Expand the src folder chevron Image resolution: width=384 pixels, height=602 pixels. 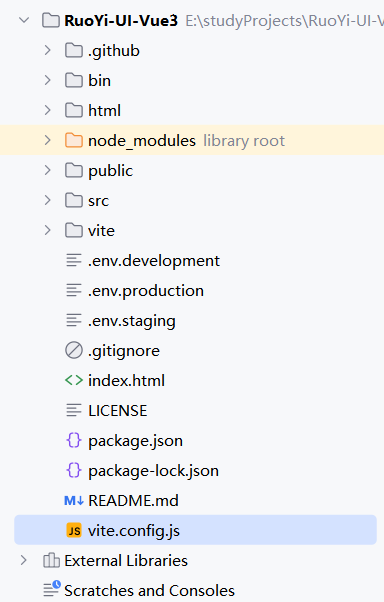[x=47, y=200]
